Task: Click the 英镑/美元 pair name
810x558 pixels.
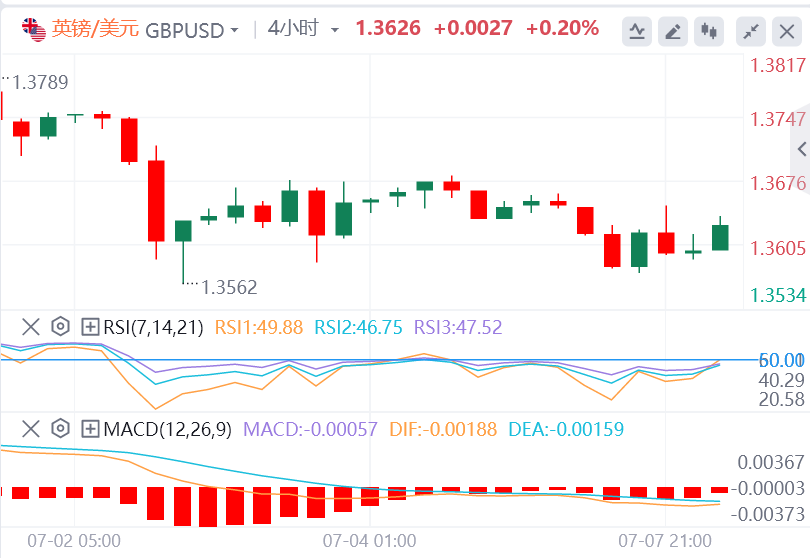Action: [96, 29]
